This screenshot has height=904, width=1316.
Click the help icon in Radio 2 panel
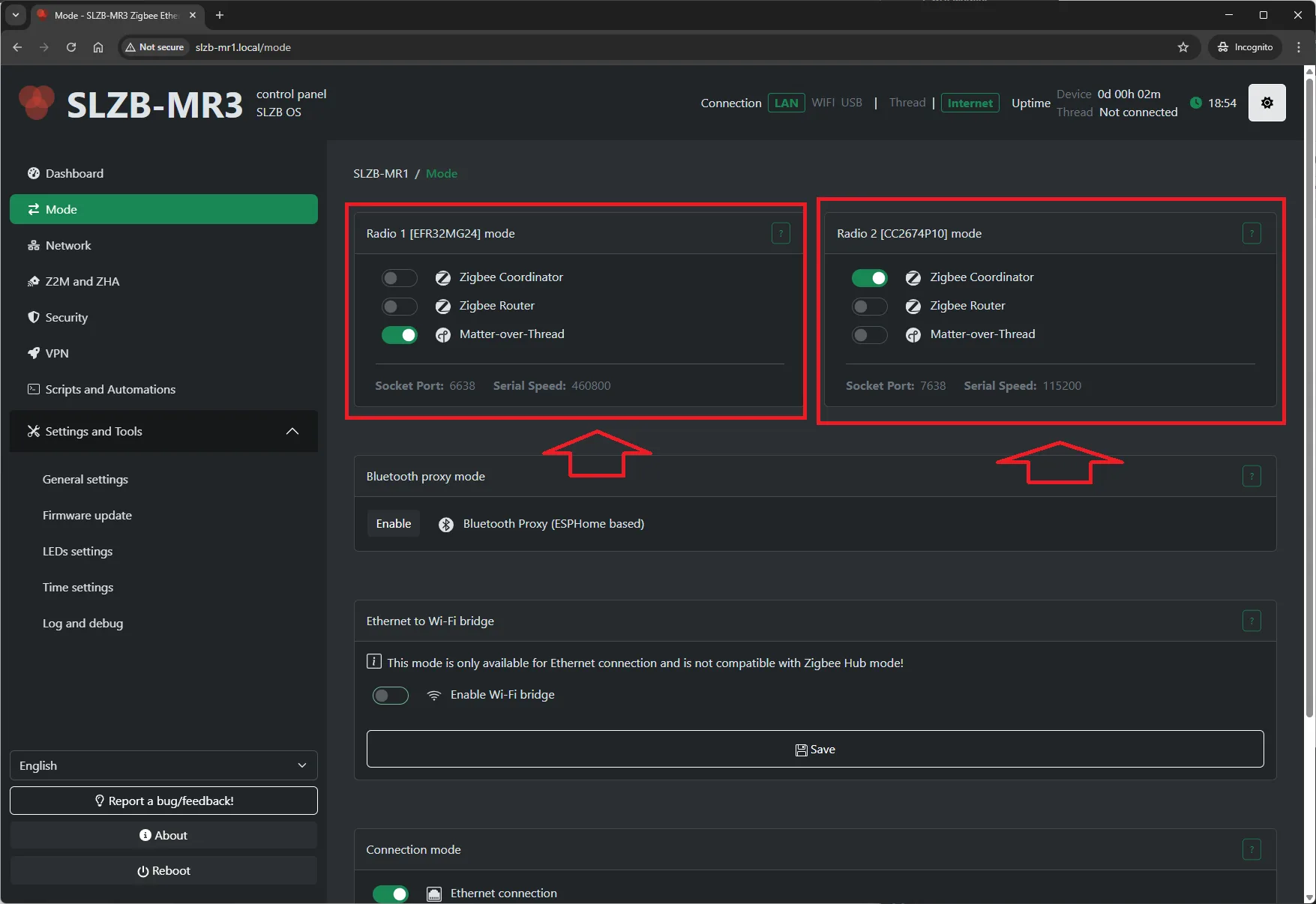coord(1251,233)
